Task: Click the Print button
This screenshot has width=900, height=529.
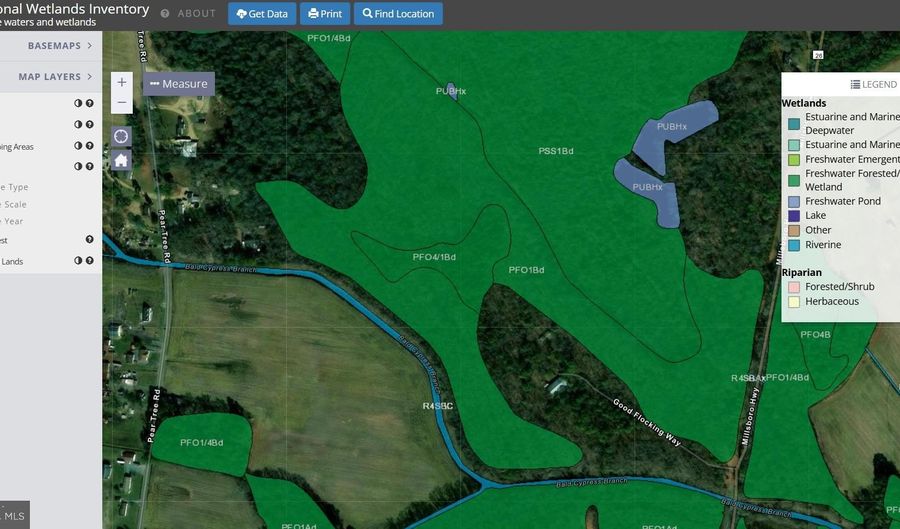Action: (x=324, y=14)
